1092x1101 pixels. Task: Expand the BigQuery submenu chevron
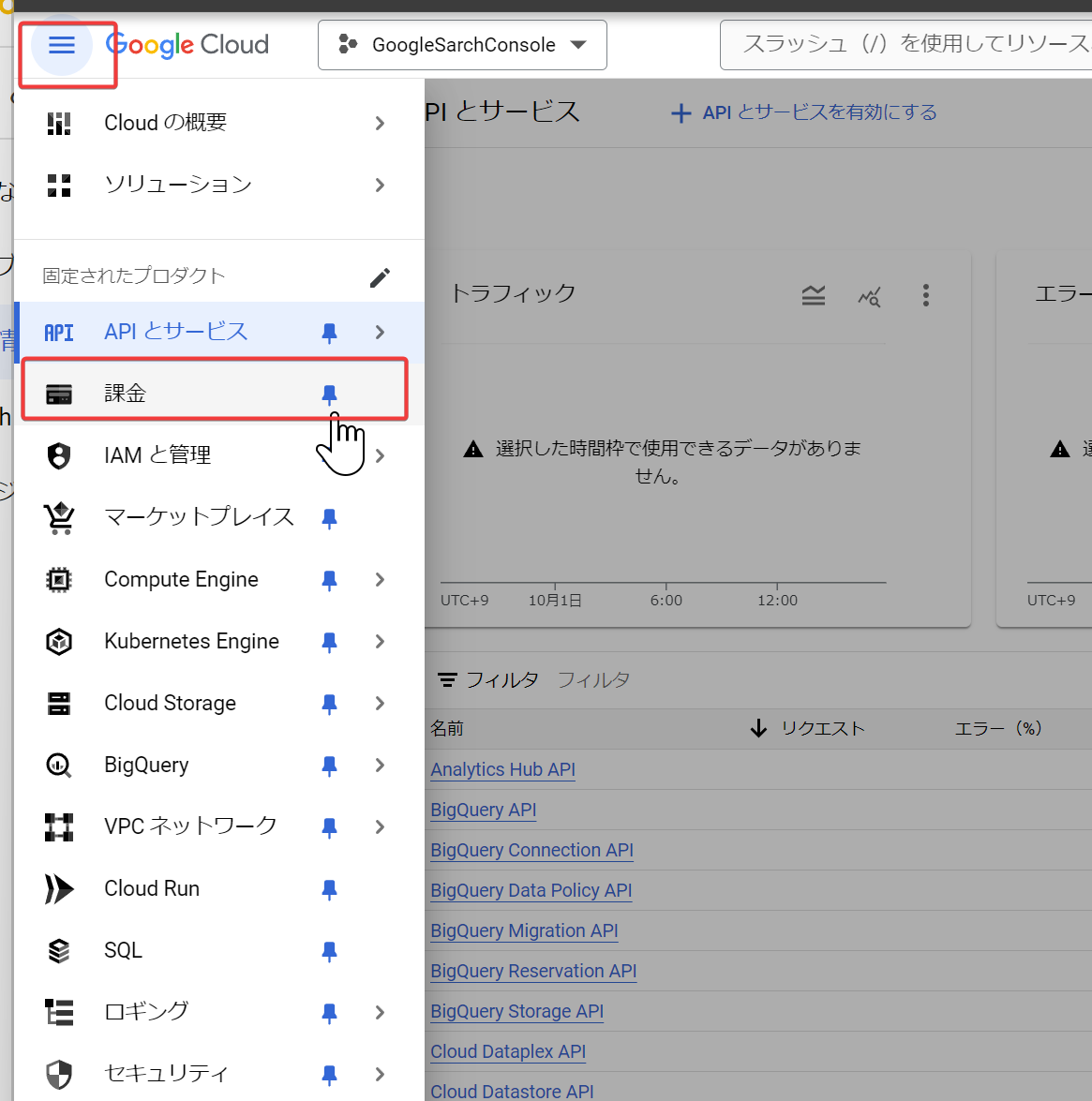[x=380, y=765]
